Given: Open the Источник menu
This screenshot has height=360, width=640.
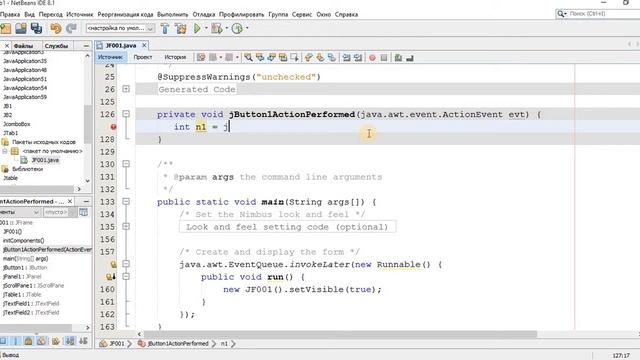Looking at the screenshot, I should point(80,14).
